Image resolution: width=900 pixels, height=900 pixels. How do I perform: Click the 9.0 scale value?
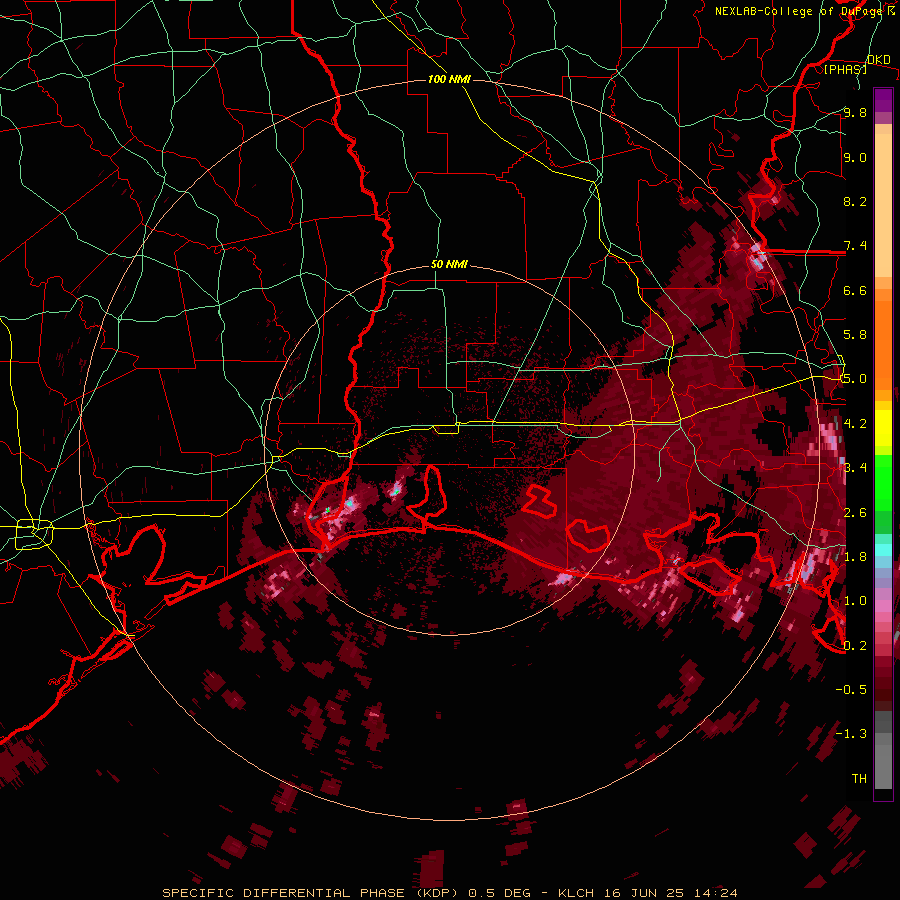(x=855, y=157)
